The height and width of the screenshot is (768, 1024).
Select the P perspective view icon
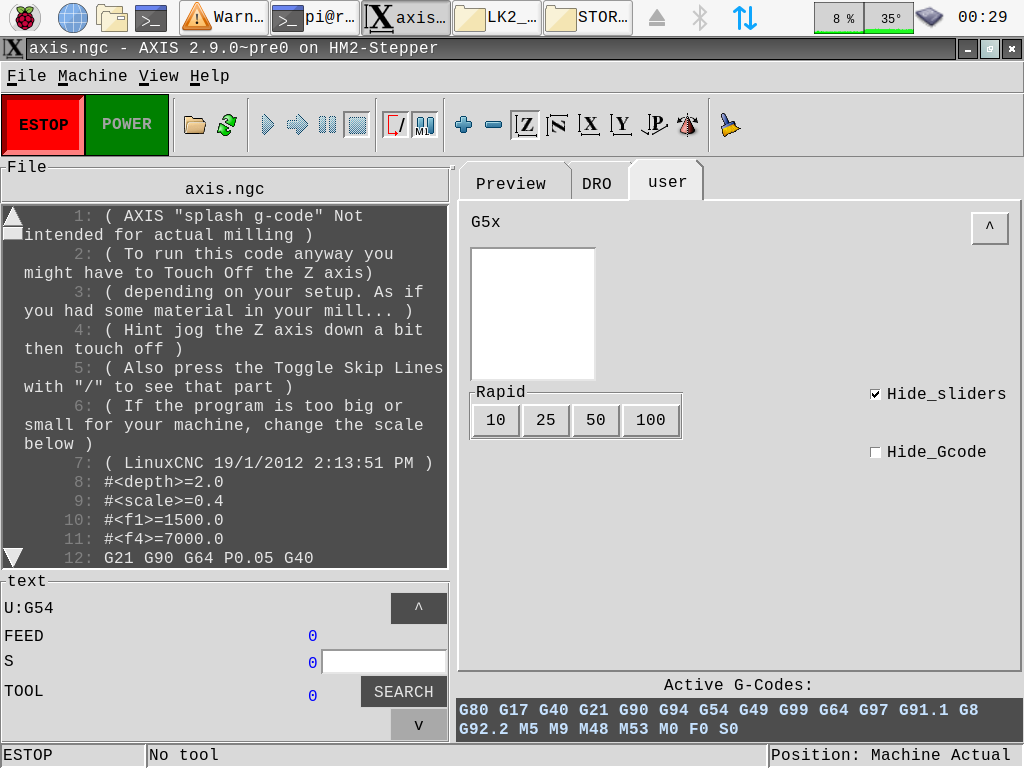coord(654,125)
